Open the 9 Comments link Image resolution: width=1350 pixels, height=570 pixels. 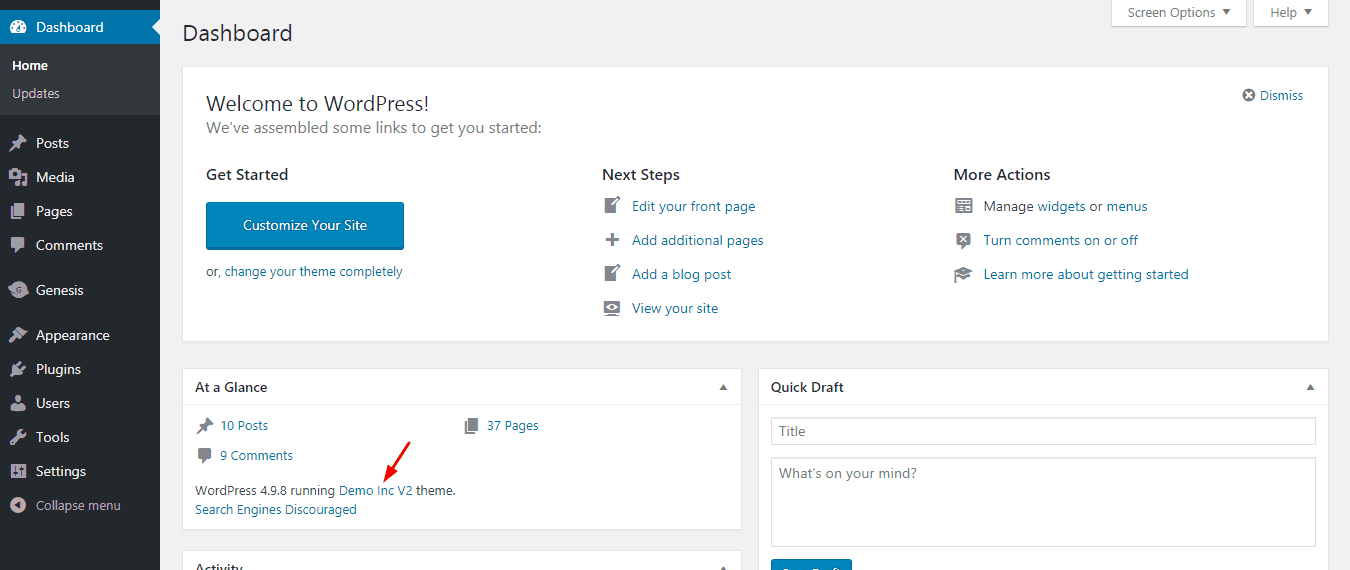tap(257, 455)
